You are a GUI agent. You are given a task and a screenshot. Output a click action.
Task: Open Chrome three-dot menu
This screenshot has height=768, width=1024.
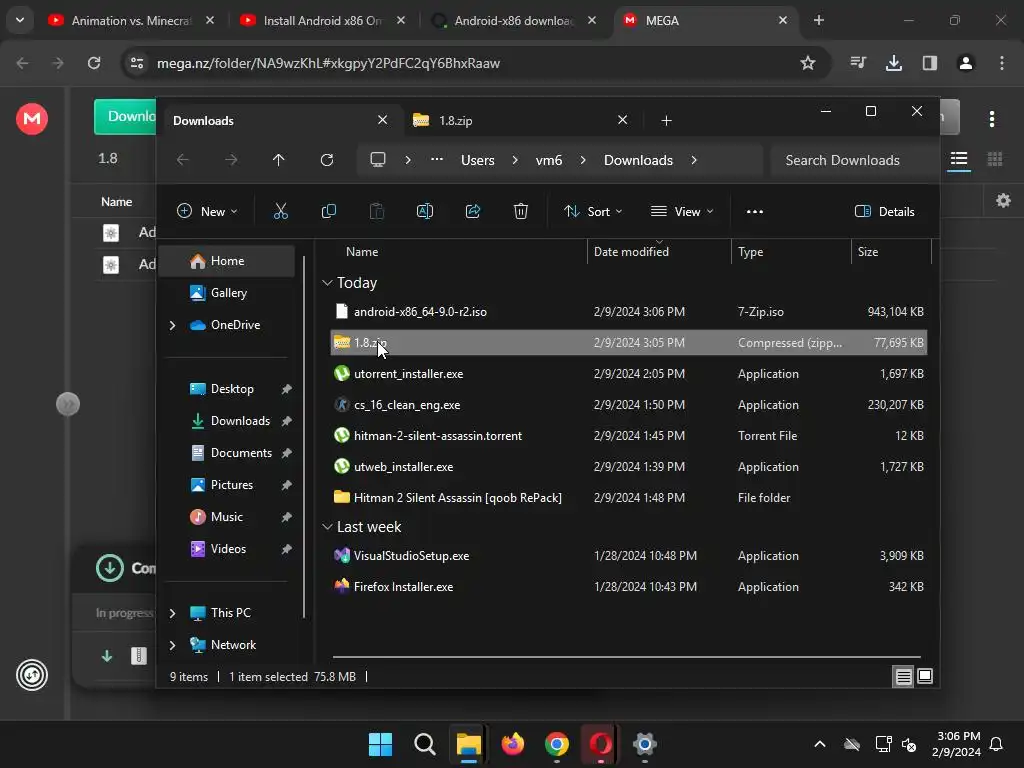(1002, 63)
